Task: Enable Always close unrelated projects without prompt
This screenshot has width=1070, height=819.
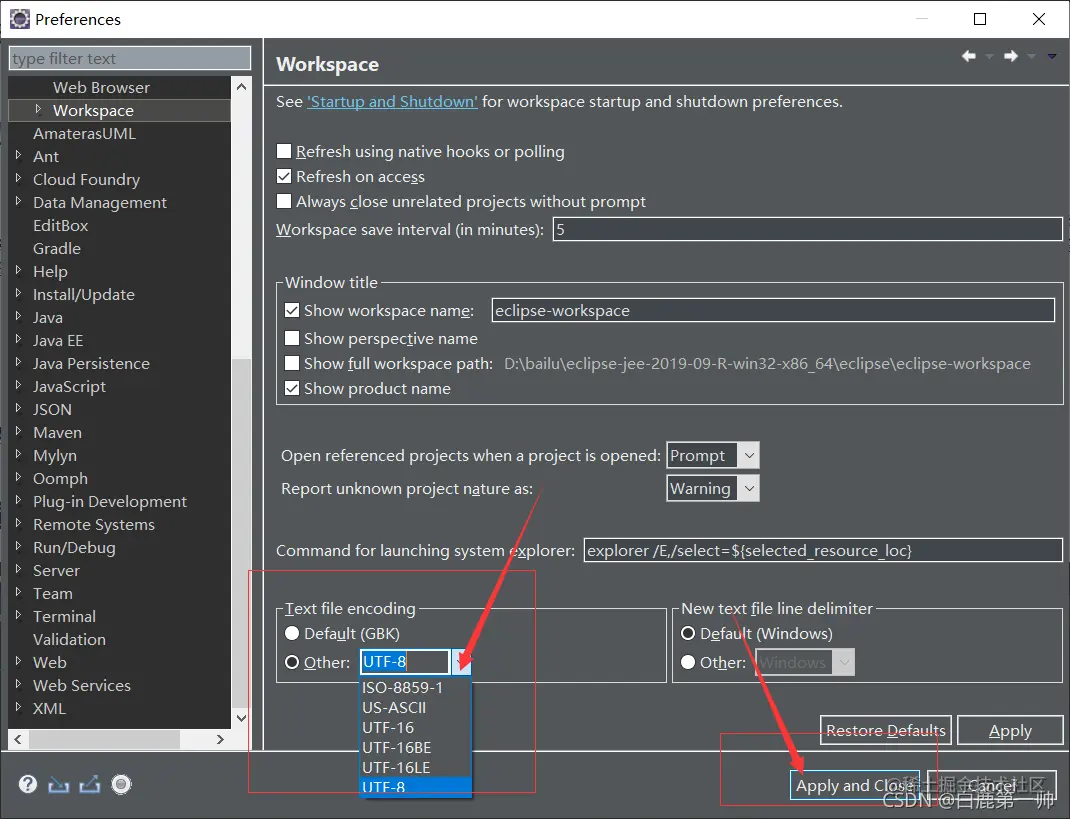Action: pyautogui.click(x=284, y=201)
